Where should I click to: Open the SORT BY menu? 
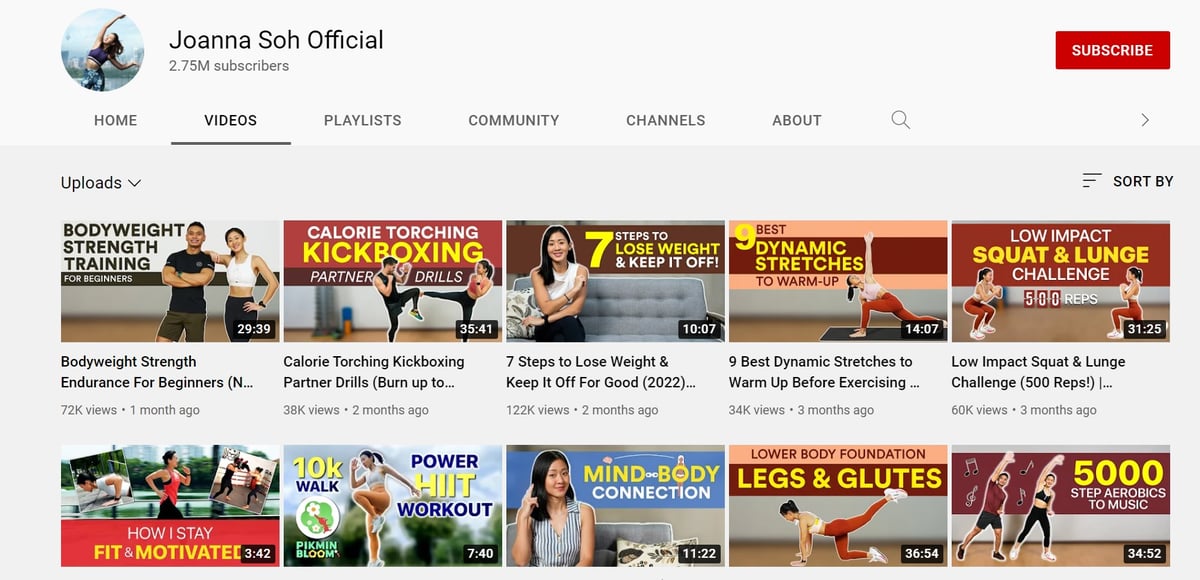(x=1142, y=181)
